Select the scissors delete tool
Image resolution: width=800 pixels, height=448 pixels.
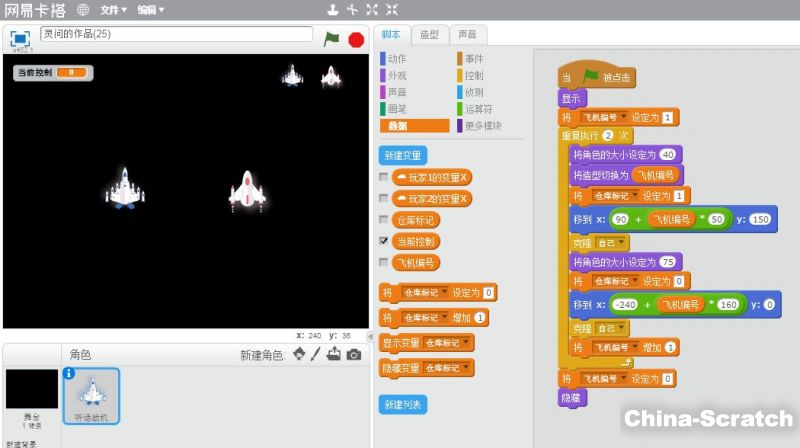(x=352, y=10)
